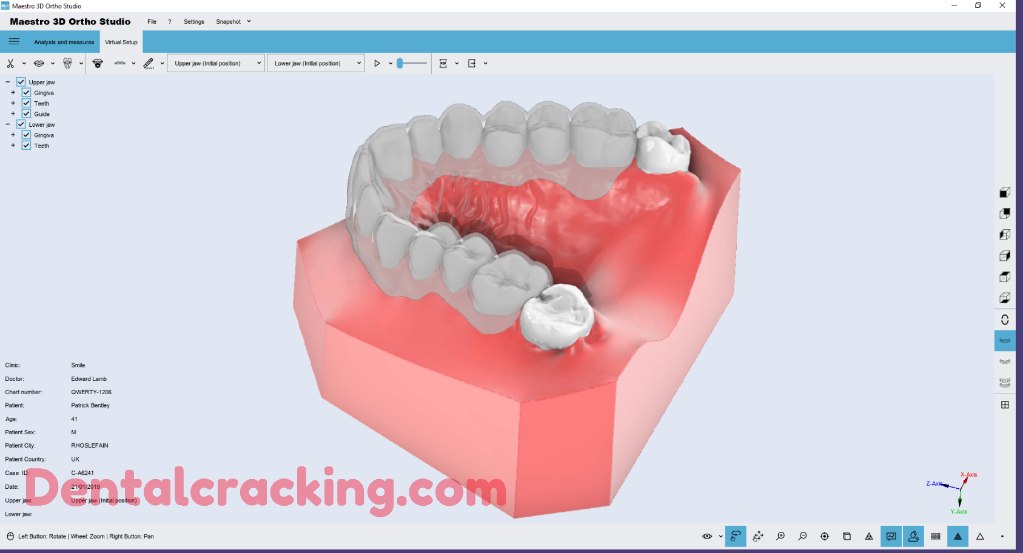This screenshot has width=1023, height=553.
Task: Open the Upper jaw position dropdown
Action: (215, 63)
